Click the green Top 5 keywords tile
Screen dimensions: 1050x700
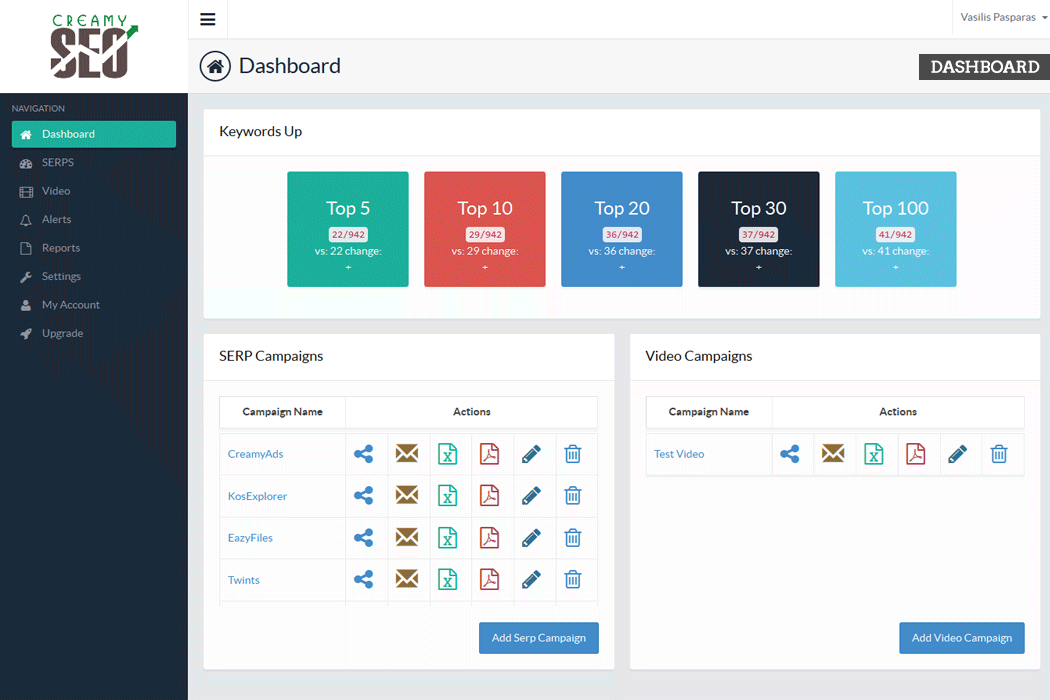coord(348,229)
